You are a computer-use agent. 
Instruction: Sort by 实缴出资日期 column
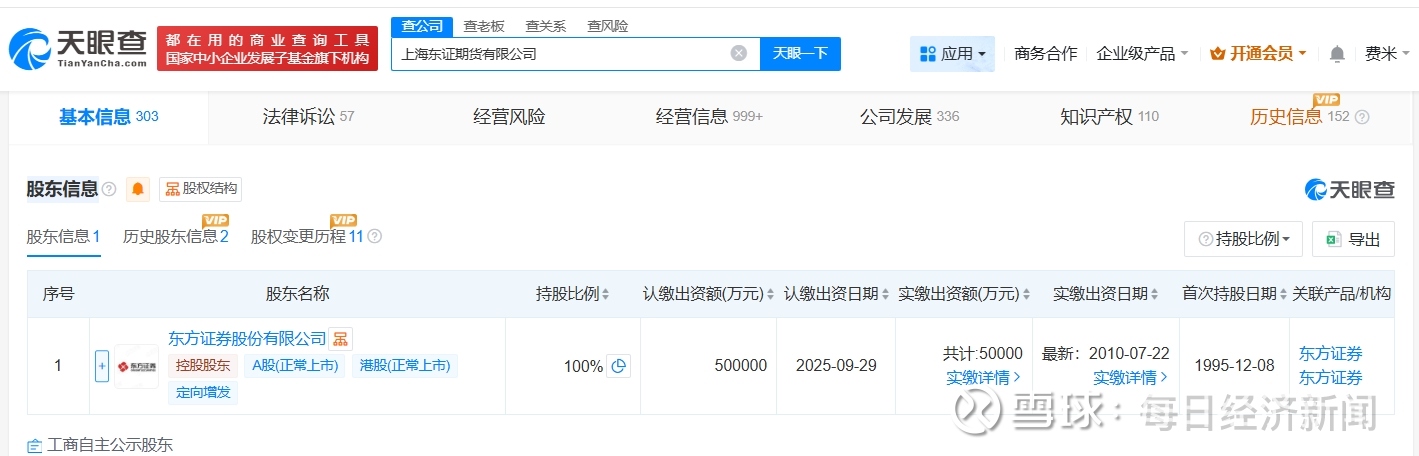point(1156,294)
